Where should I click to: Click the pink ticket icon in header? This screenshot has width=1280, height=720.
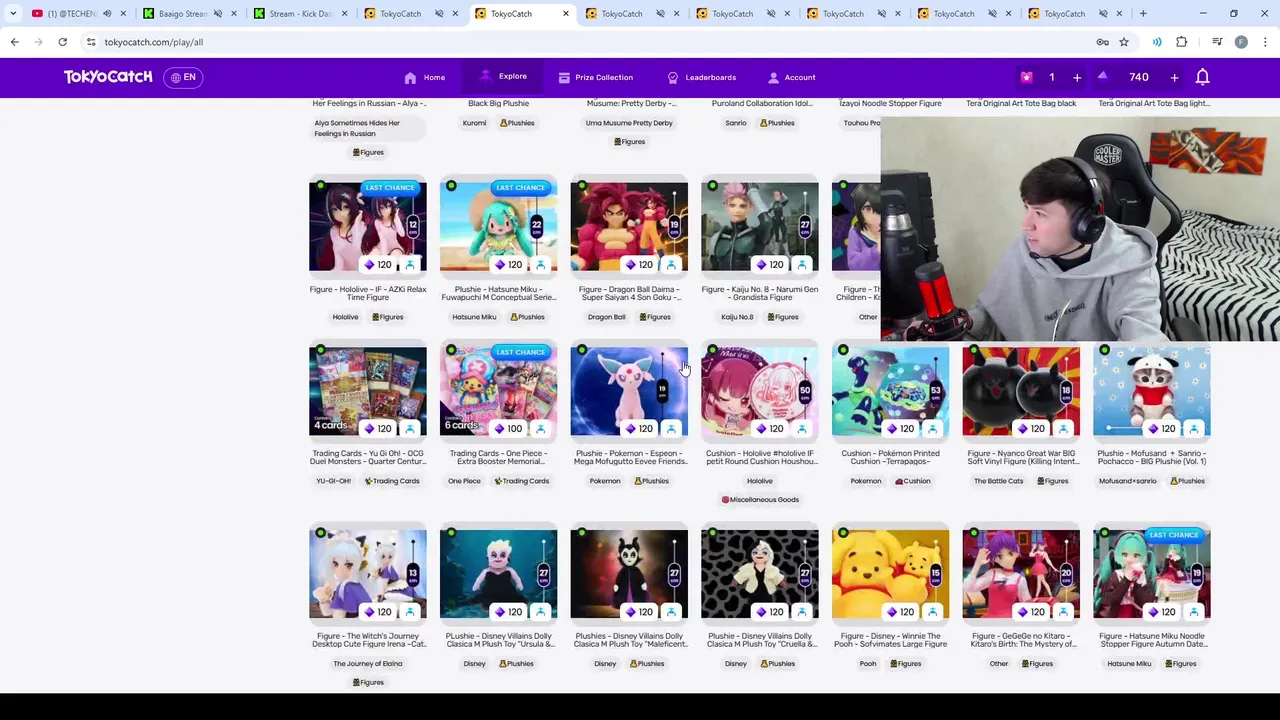[x=1026, y=77]
